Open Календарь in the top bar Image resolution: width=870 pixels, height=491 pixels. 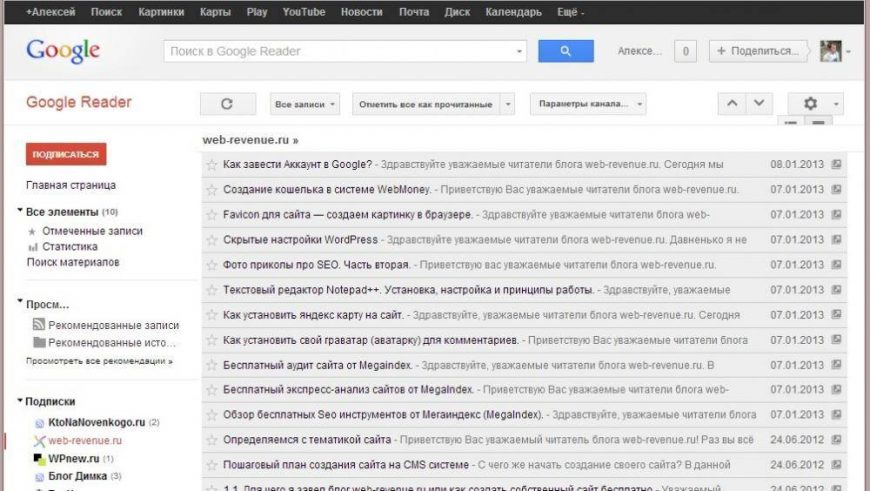[513, 12]
